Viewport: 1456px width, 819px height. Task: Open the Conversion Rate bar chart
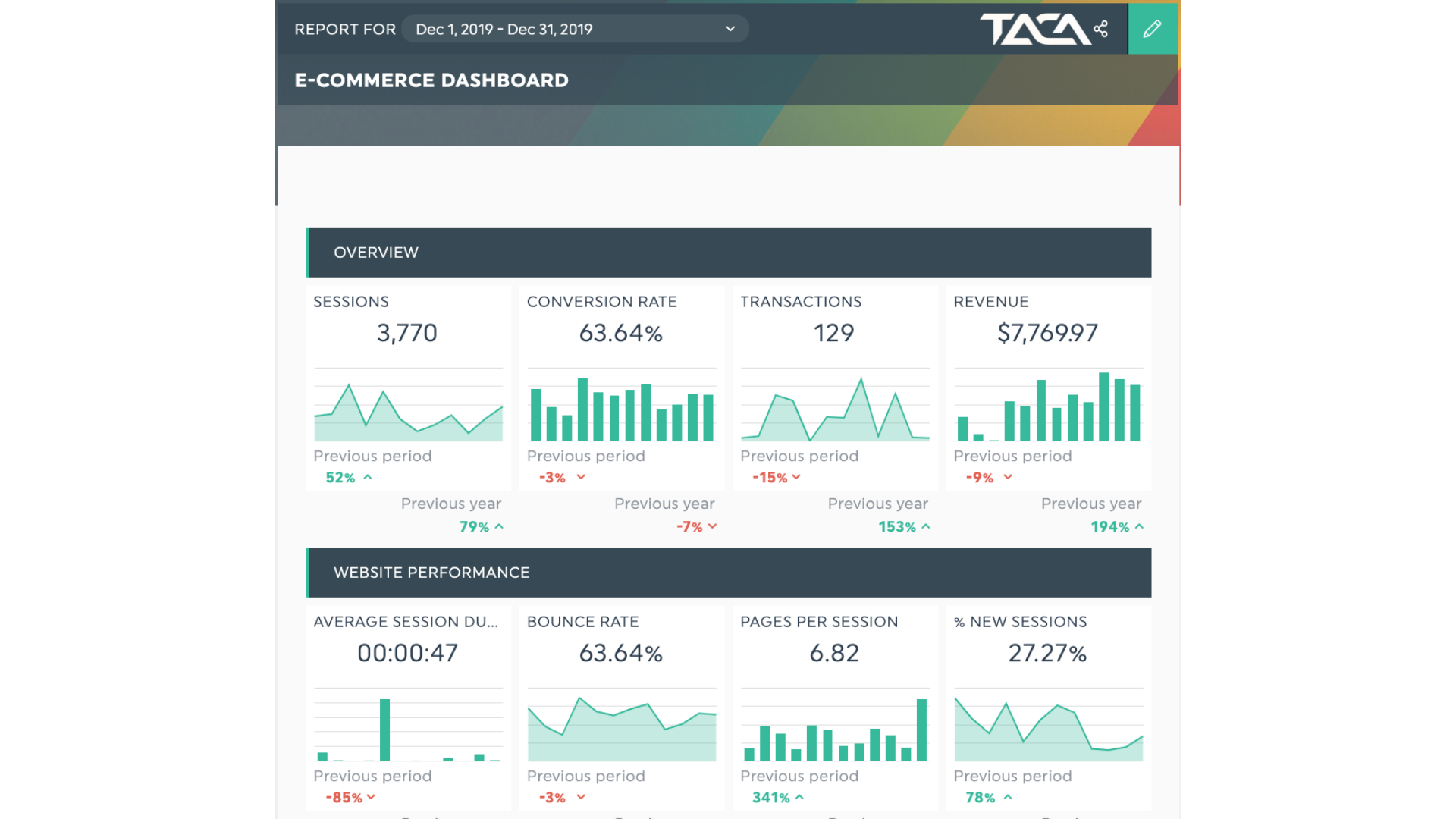(x=622, y=405)
